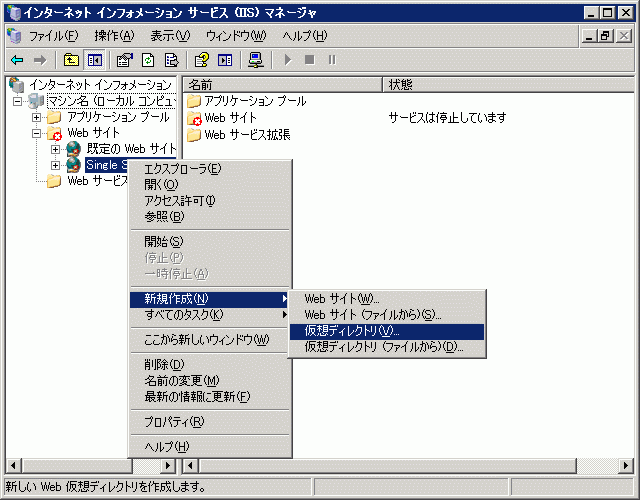Viewport: 640px width, 500px height.
Task: Choose 削除(D) from context menu
Action: point(210,364)
